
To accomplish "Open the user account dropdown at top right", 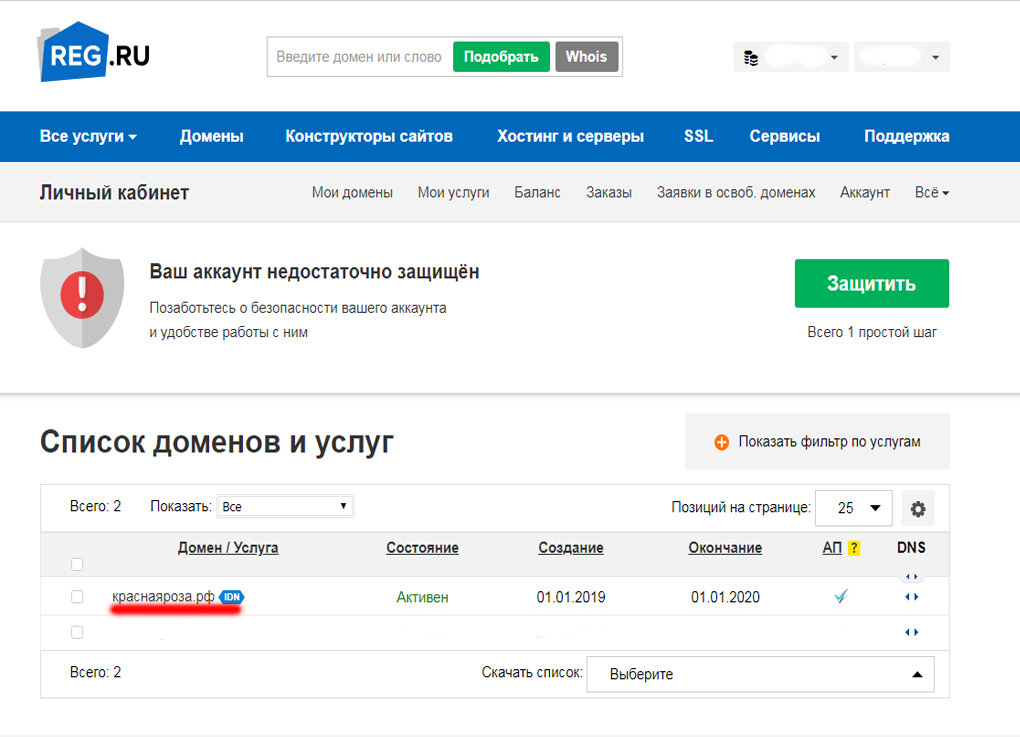I will [x=902, y=57].
